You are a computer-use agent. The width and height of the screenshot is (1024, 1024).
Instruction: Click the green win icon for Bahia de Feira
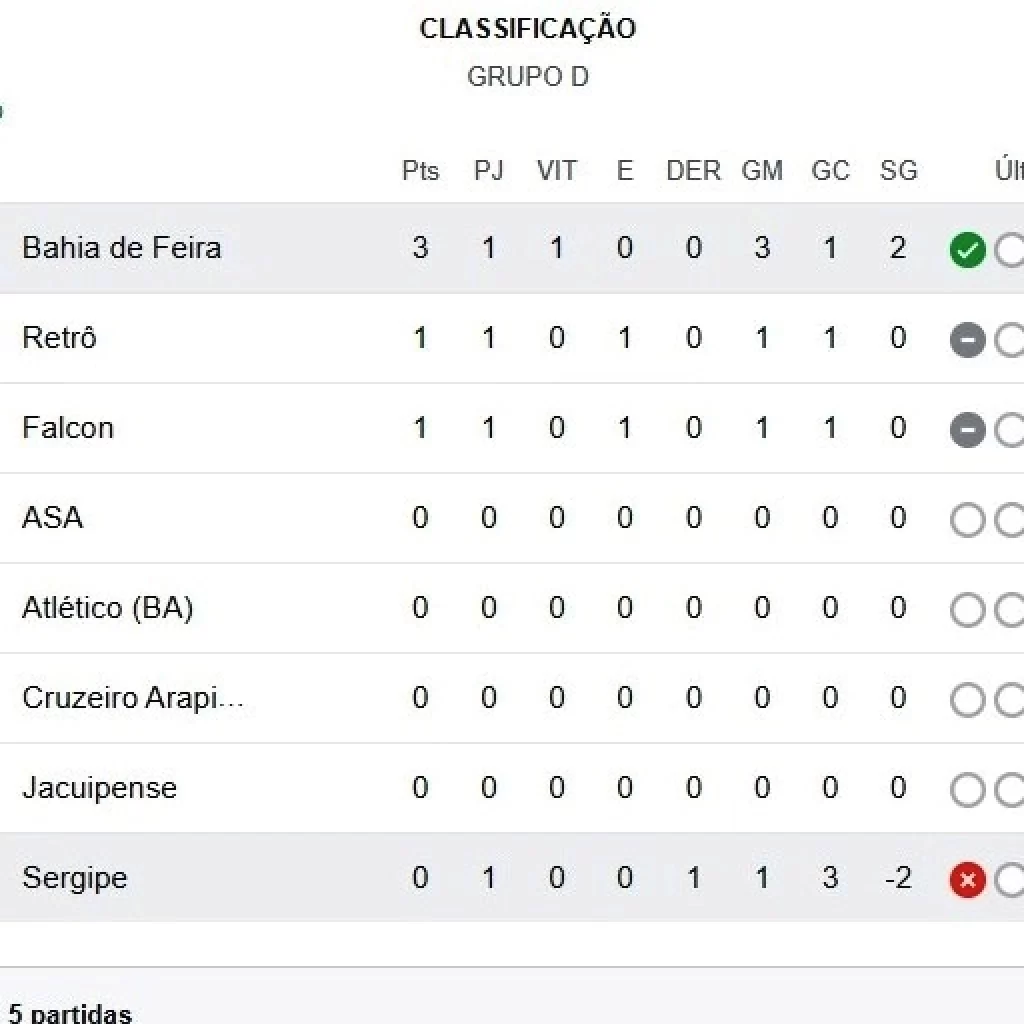point(967,250)
